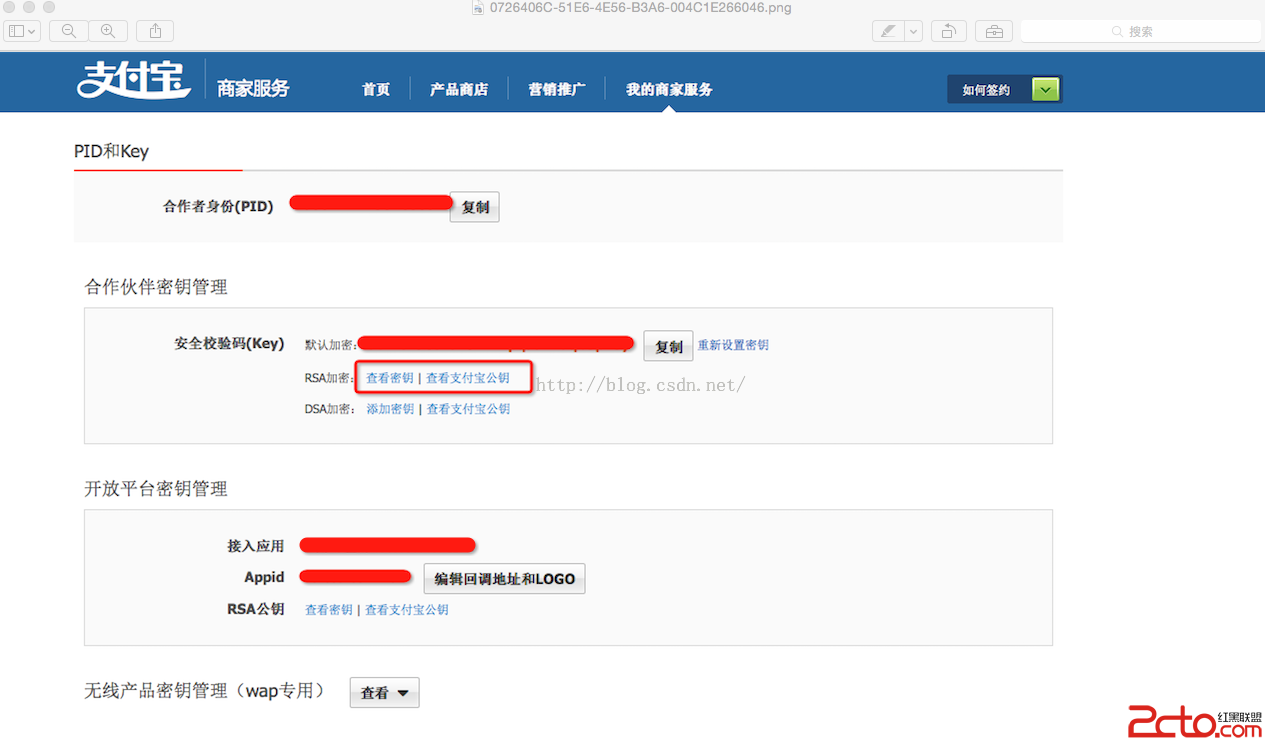Screen dimensions: 1265x748
Task: Click the 安全校验码(Key) label
Action: point(229,343)
